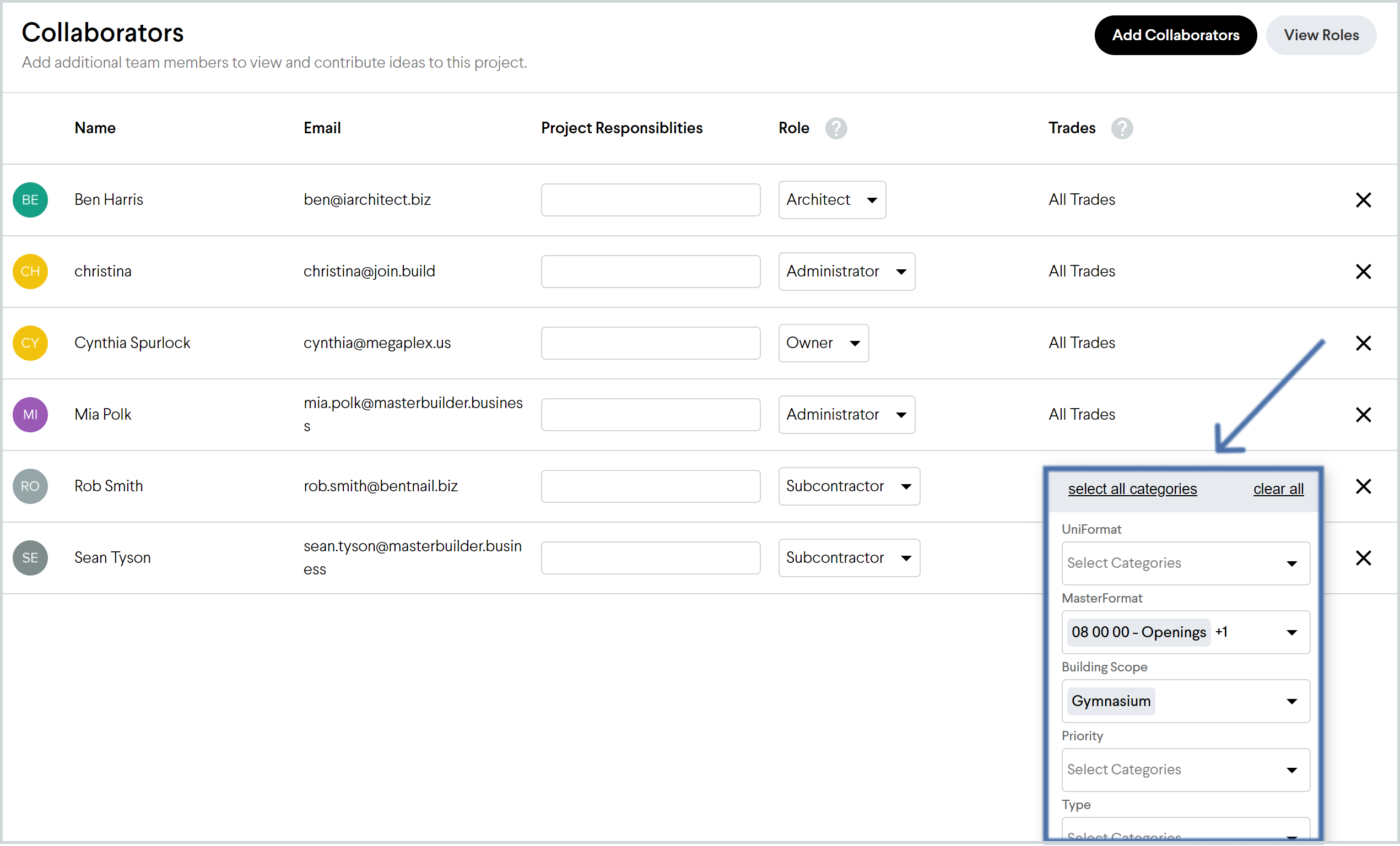Click the name Sean Tyson
Image resolution: width=1400 pixels, height=846 pixels.
pyautogui.click(x=112, y=558)
